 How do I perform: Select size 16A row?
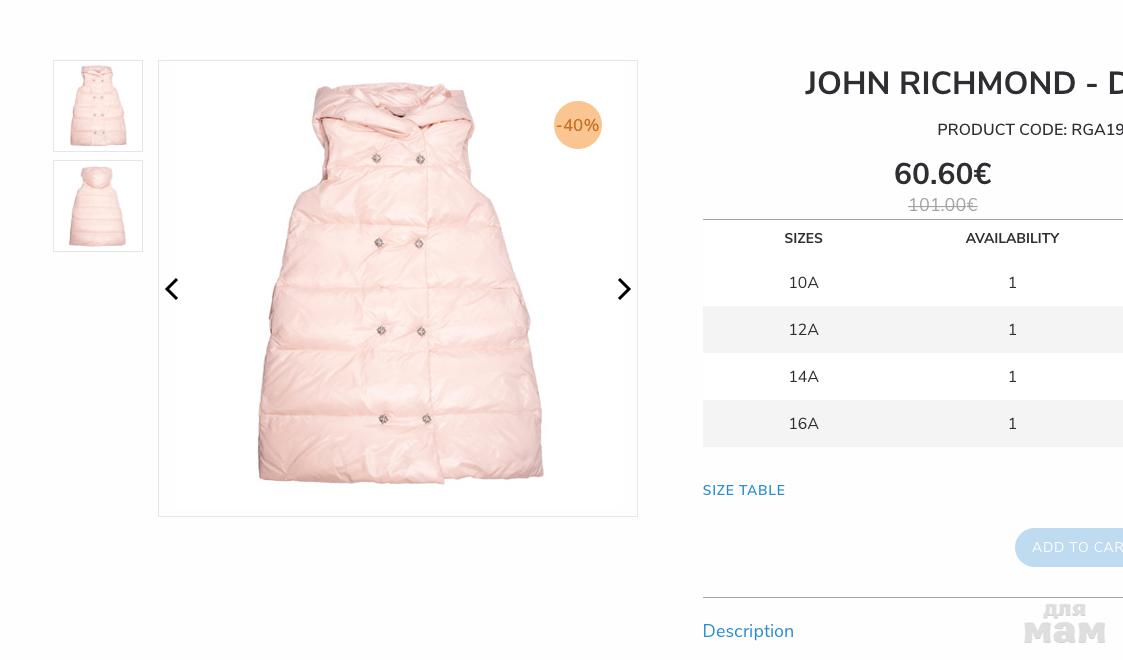click(912, 424)
